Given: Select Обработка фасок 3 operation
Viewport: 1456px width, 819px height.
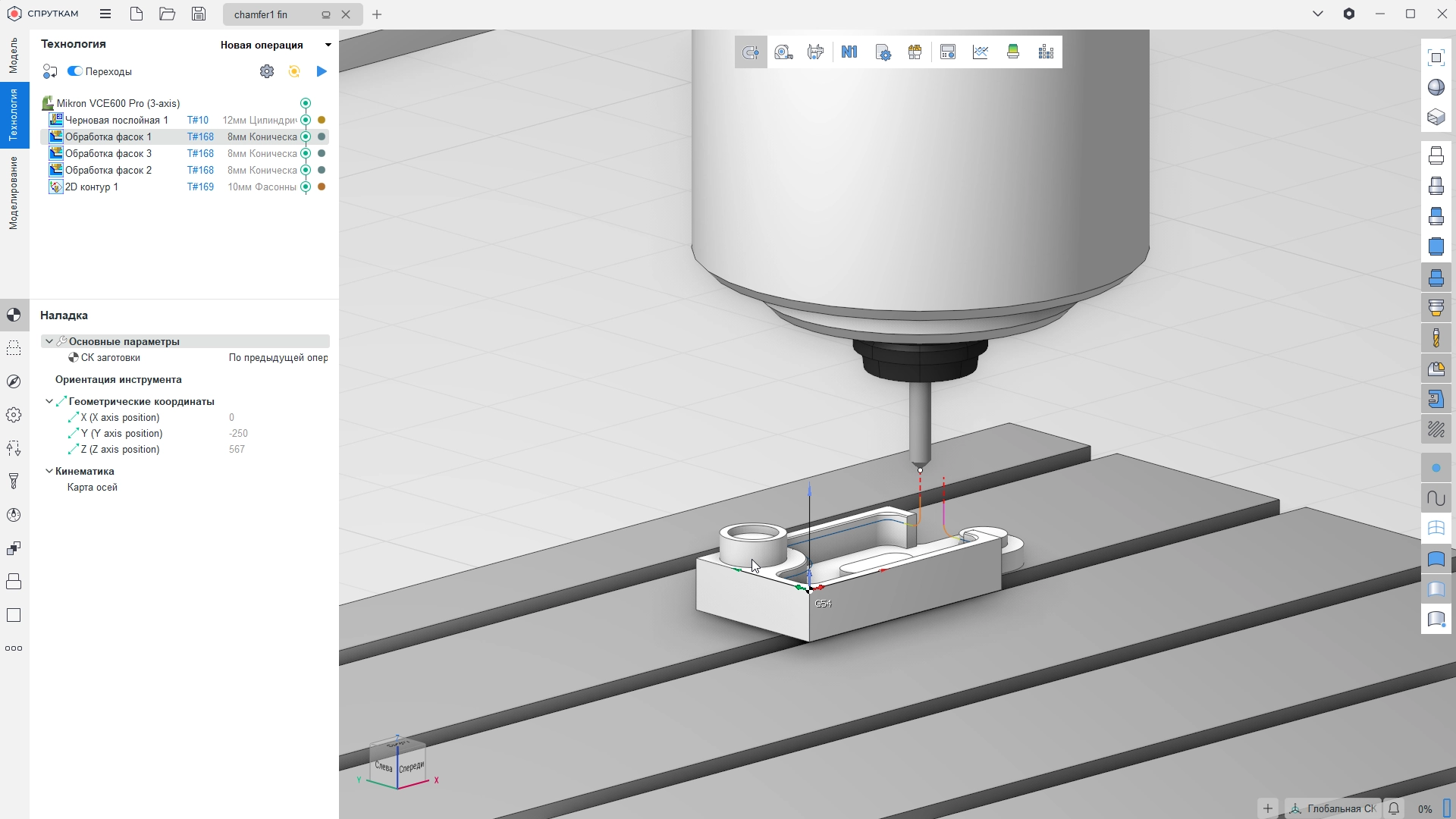Looking at the screenshot, I should tap(108, 153).
